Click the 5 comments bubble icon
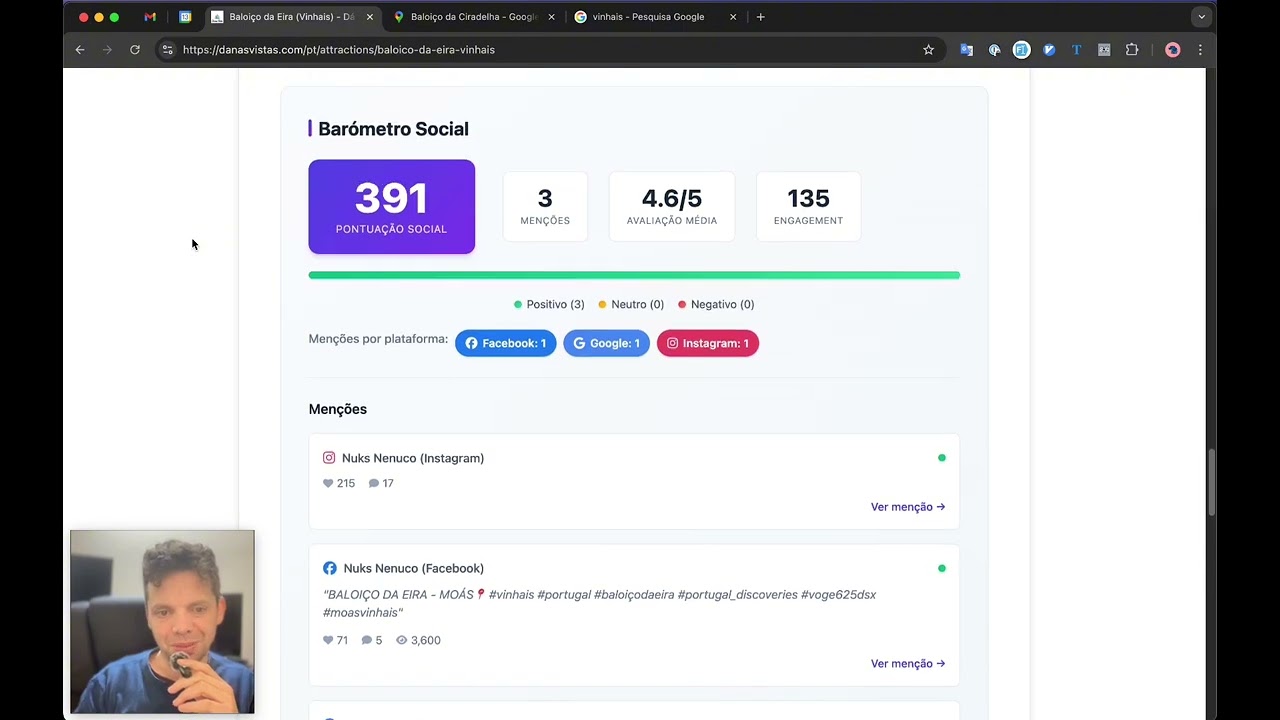 366,640
